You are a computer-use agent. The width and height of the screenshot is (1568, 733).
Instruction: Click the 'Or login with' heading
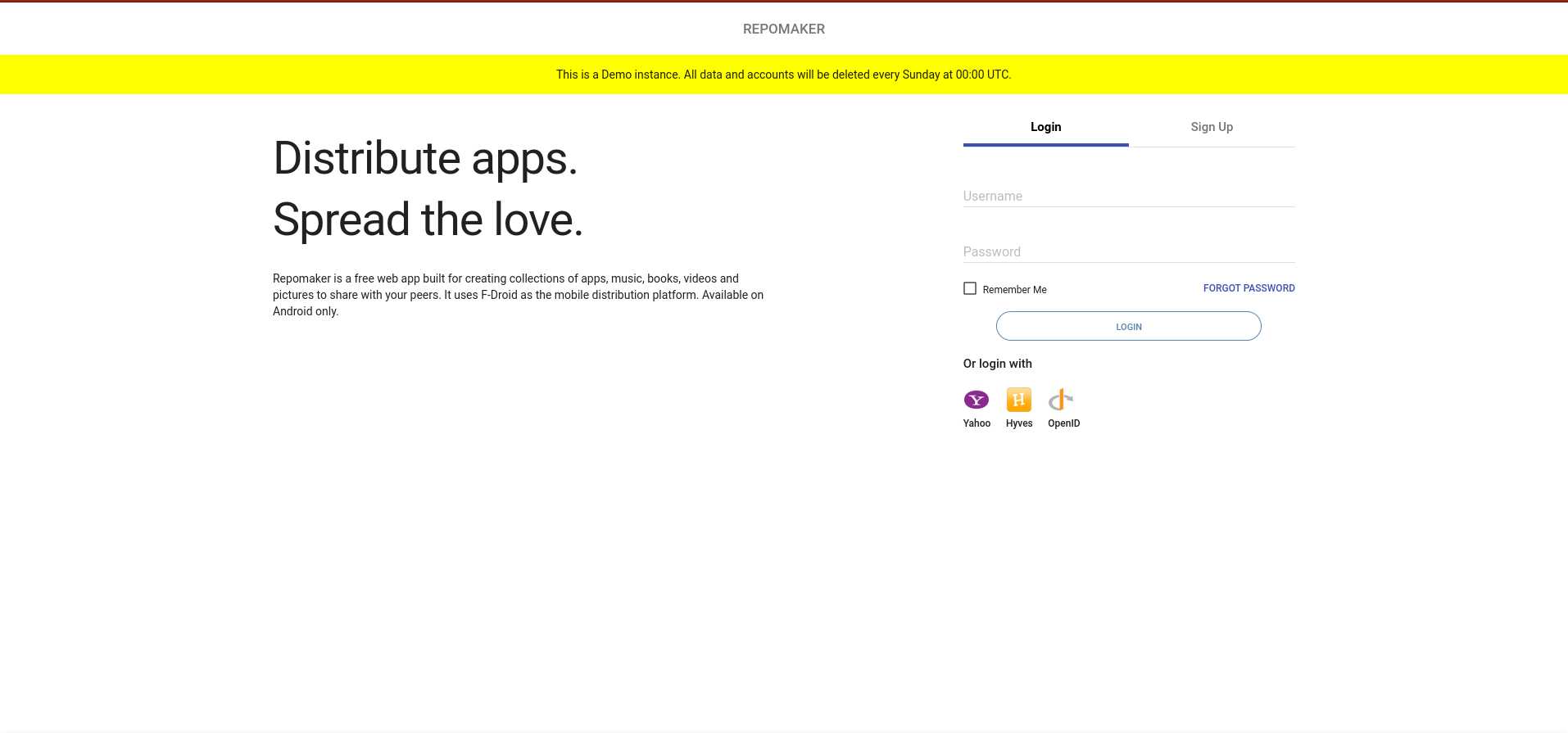pyautogui.click(x=997, y=364)
